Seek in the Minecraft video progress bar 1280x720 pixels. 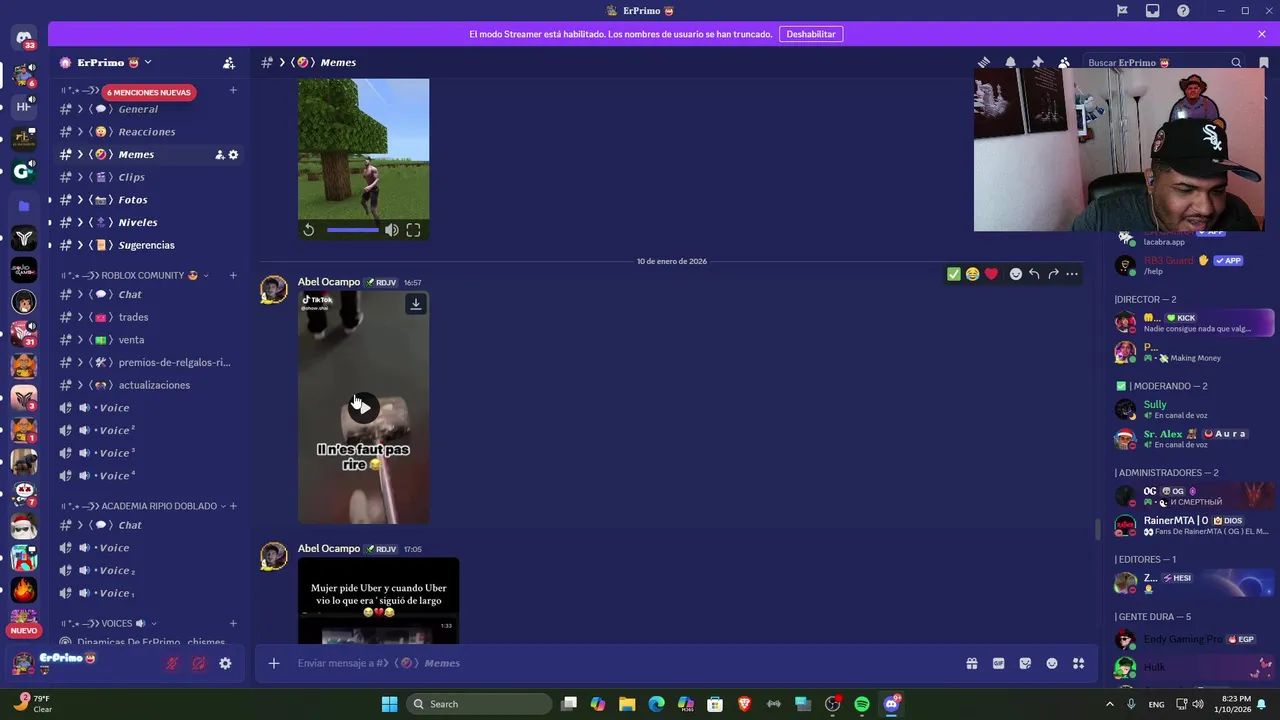pyautogui.click(x=353, y=230)
